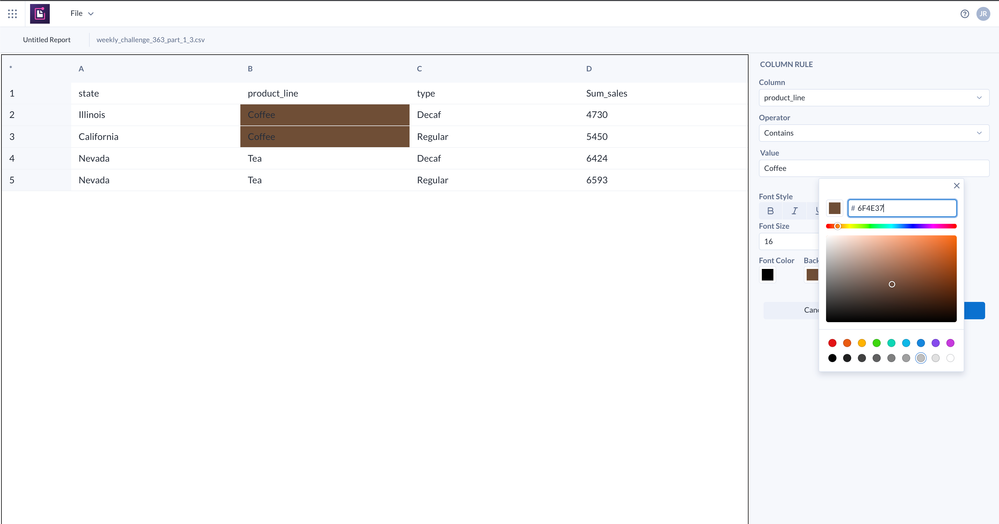Choose the yellow-amber preset color
Image resolution: width=999 pixels, height=524 pixels.
click(x=861, y=343)
